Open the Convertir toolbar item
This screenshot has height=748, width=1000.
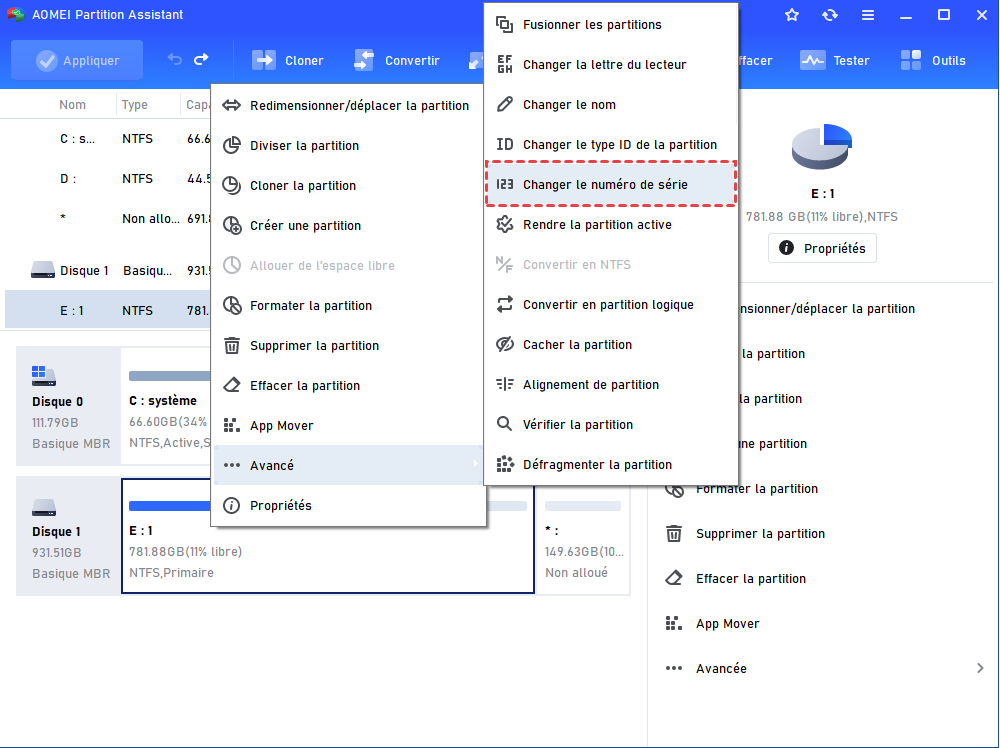[397, 61]
